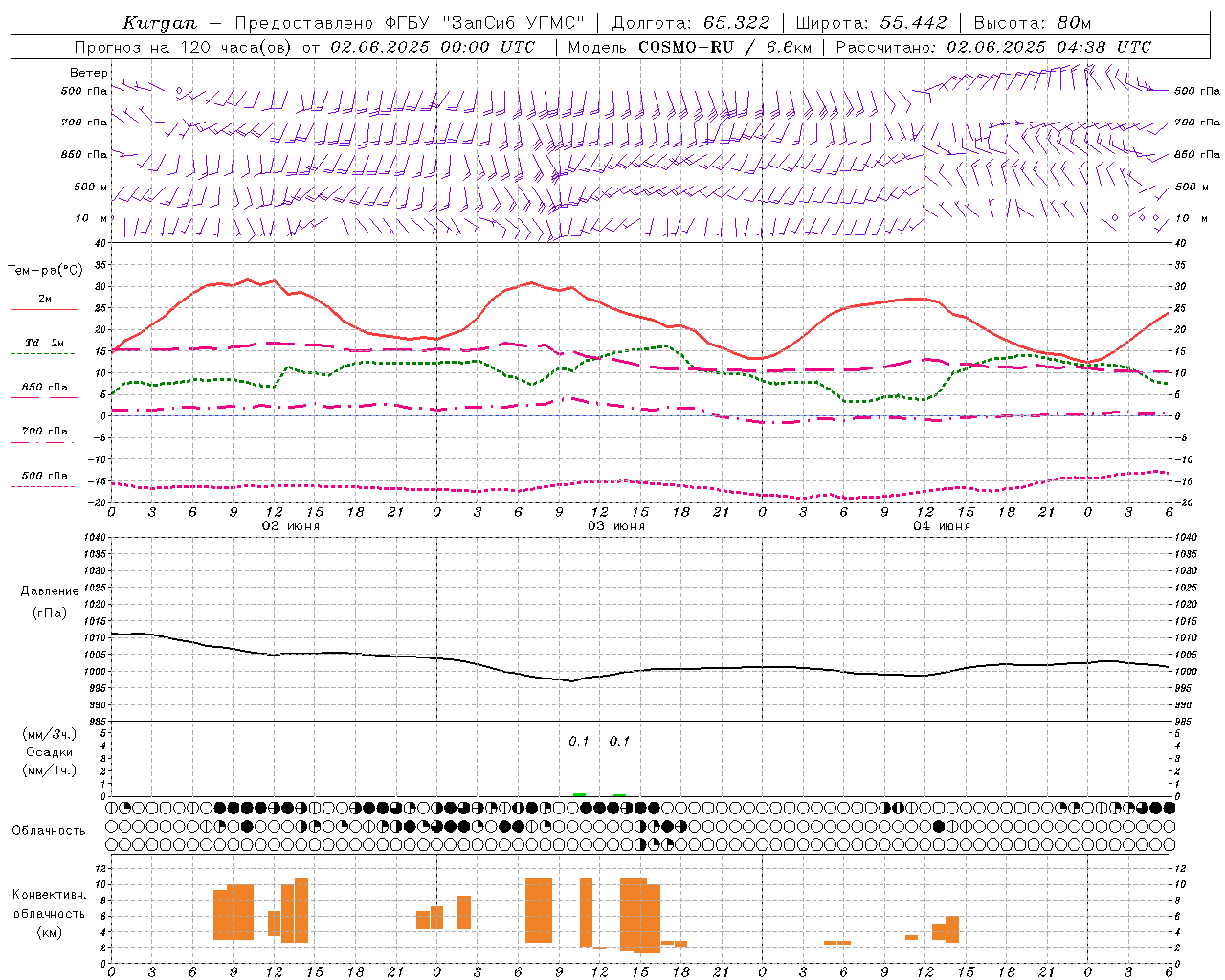Click the Ветер wind panel label
This screenshot has width=1225, height=980.
pyautogui.click(x=89, y=73)
